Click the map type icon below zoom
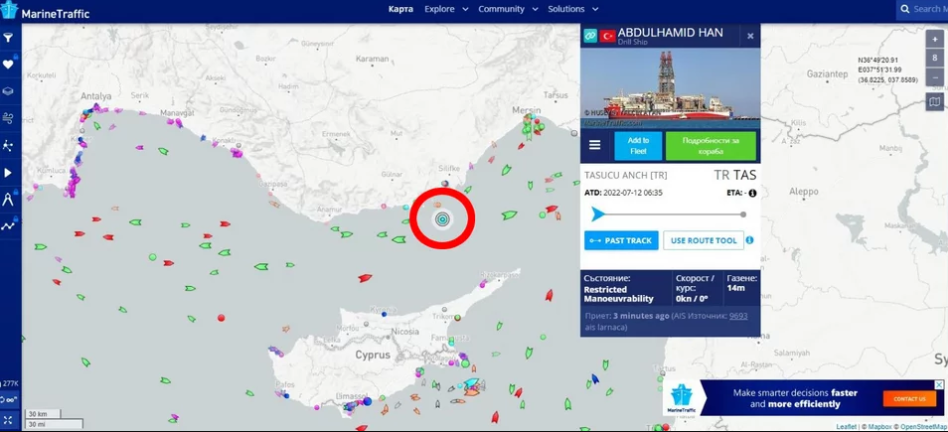 pyautogui.click(x=934, y=102)
